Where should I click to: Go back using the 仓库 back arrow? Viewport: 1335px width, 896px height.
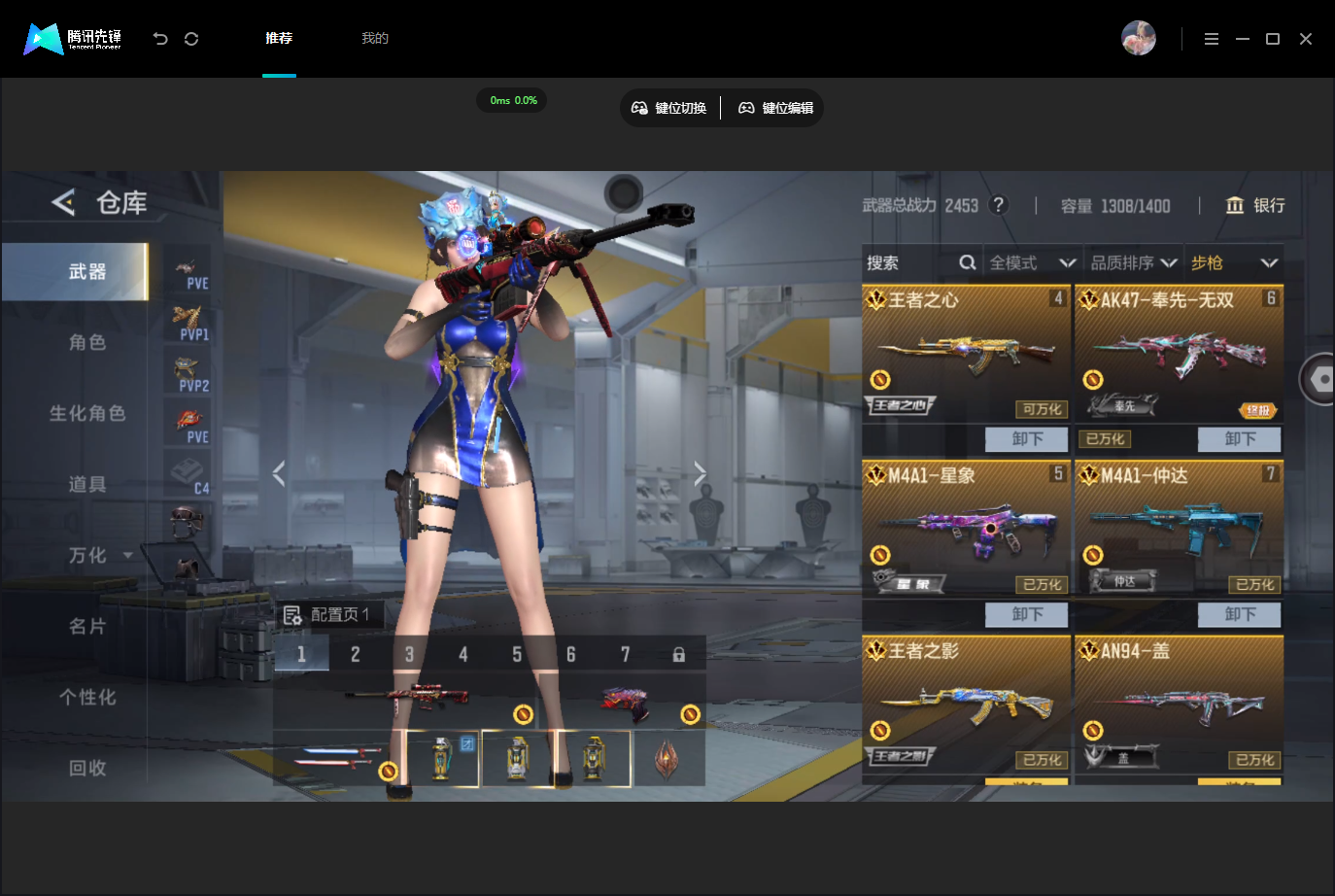63,202
